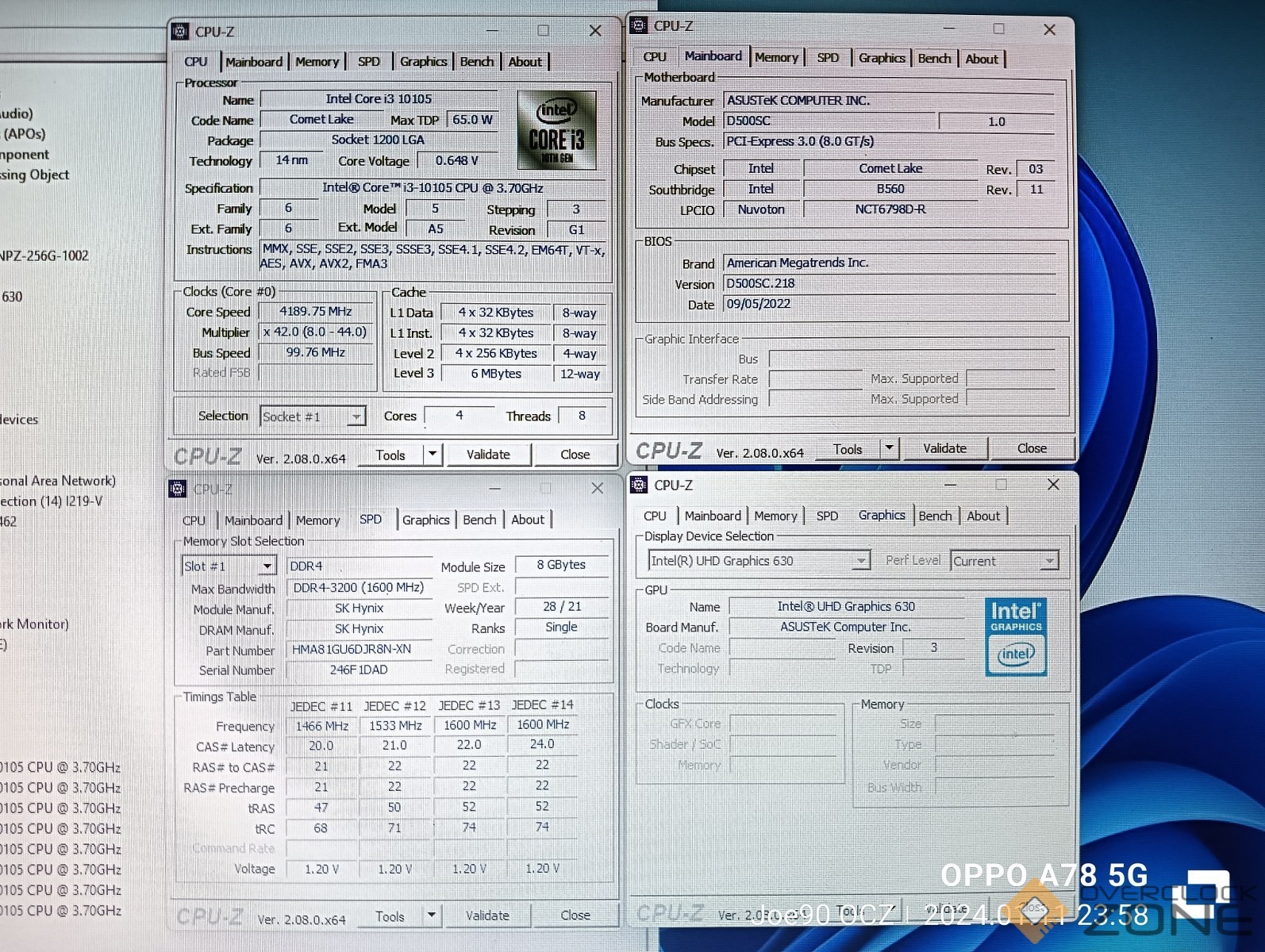Open the Perf Level Current dropdown

coord(1050,561)
